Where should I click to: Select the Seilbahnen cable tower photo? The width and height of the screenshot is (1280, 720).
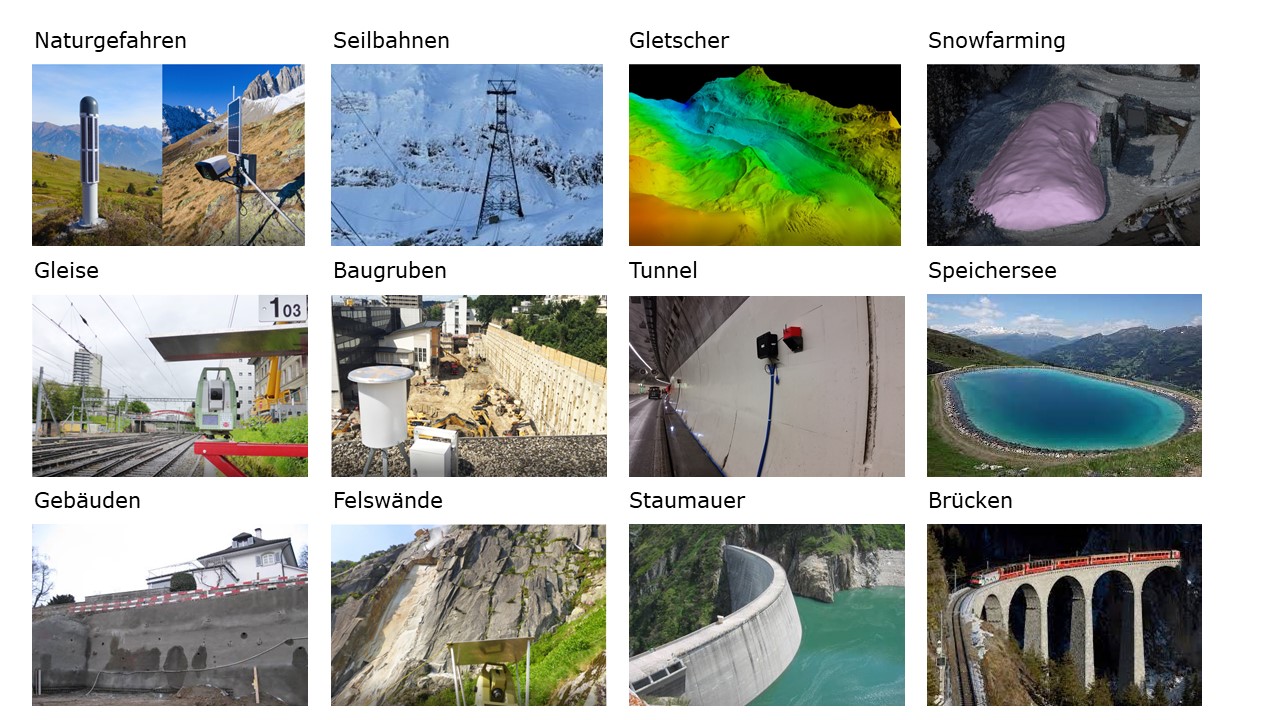tap(467, 155)
